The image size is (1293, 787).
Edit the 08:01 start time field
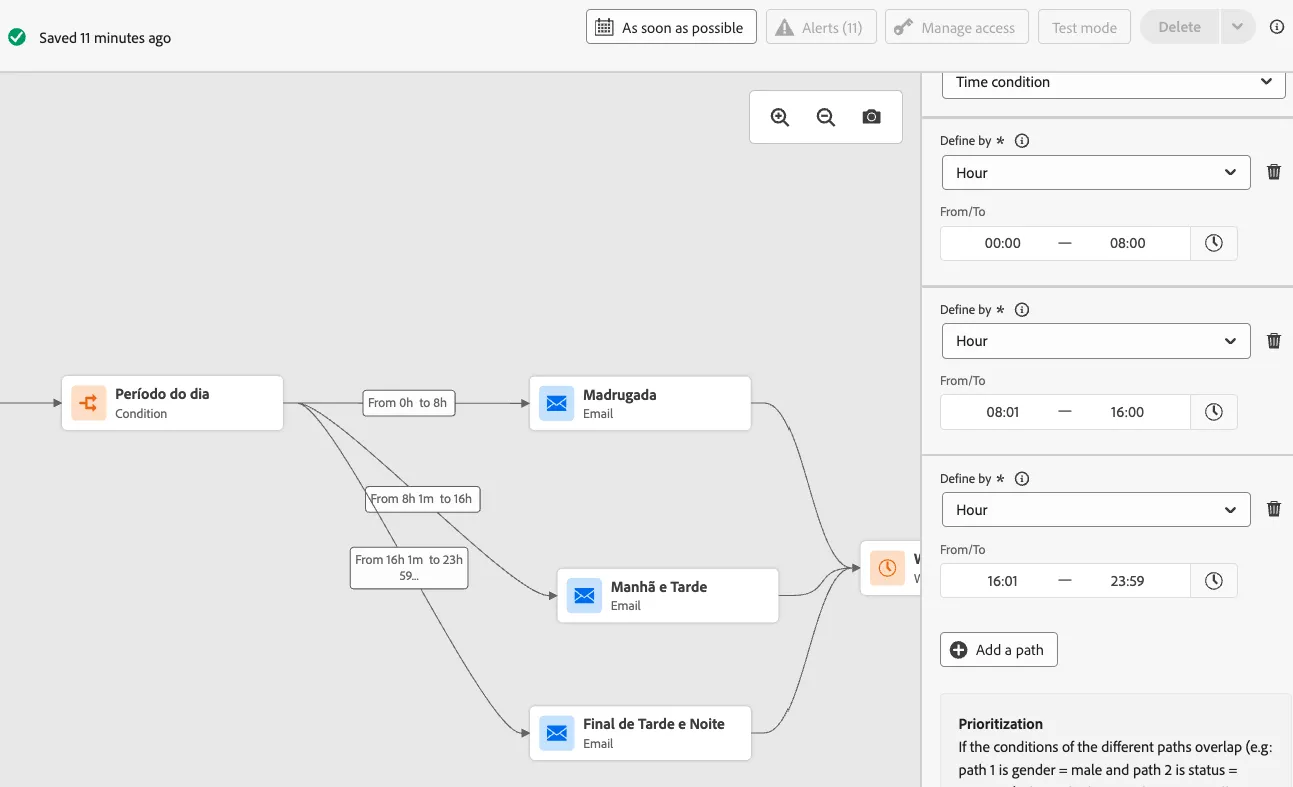click(1003, 412)
